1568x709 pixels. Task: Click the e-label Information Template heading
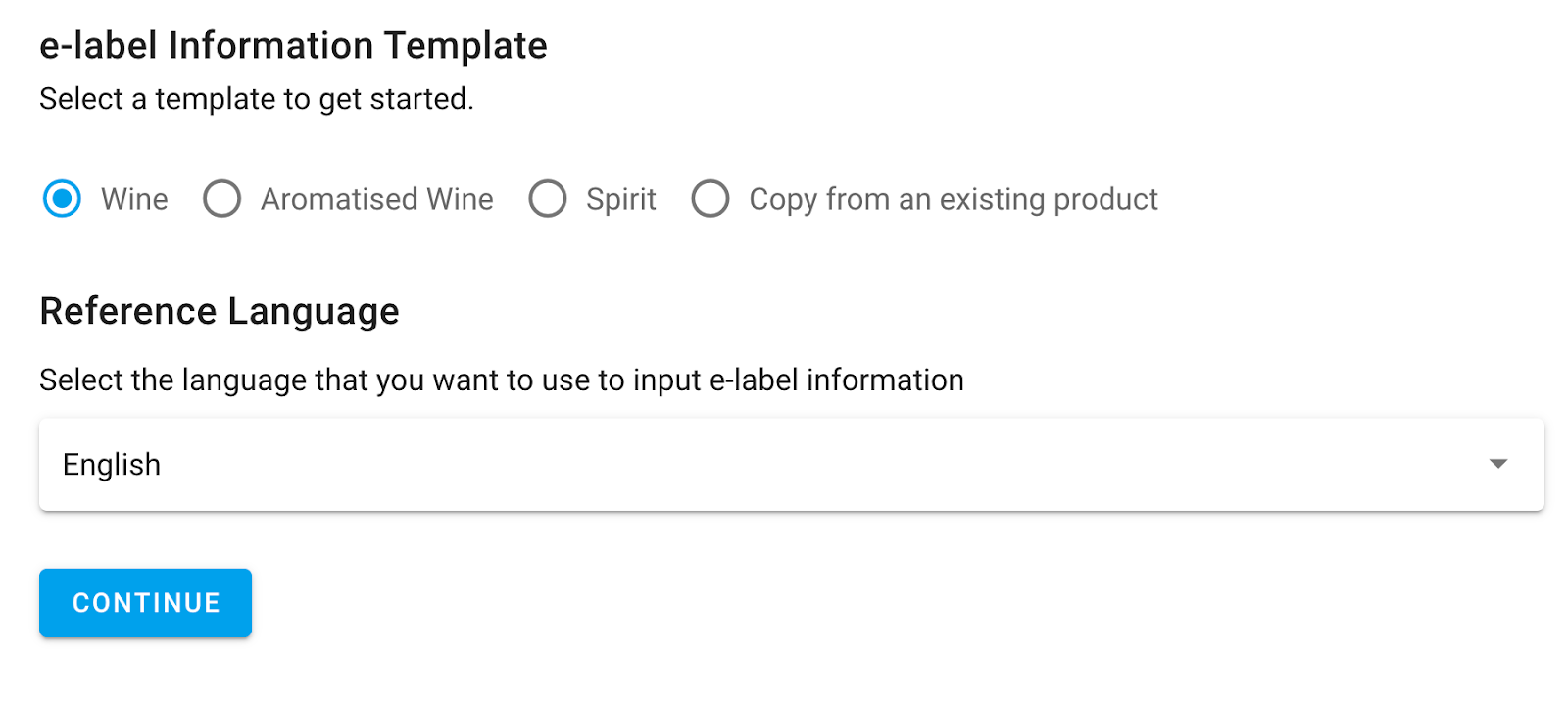click(x=293, y=46)
